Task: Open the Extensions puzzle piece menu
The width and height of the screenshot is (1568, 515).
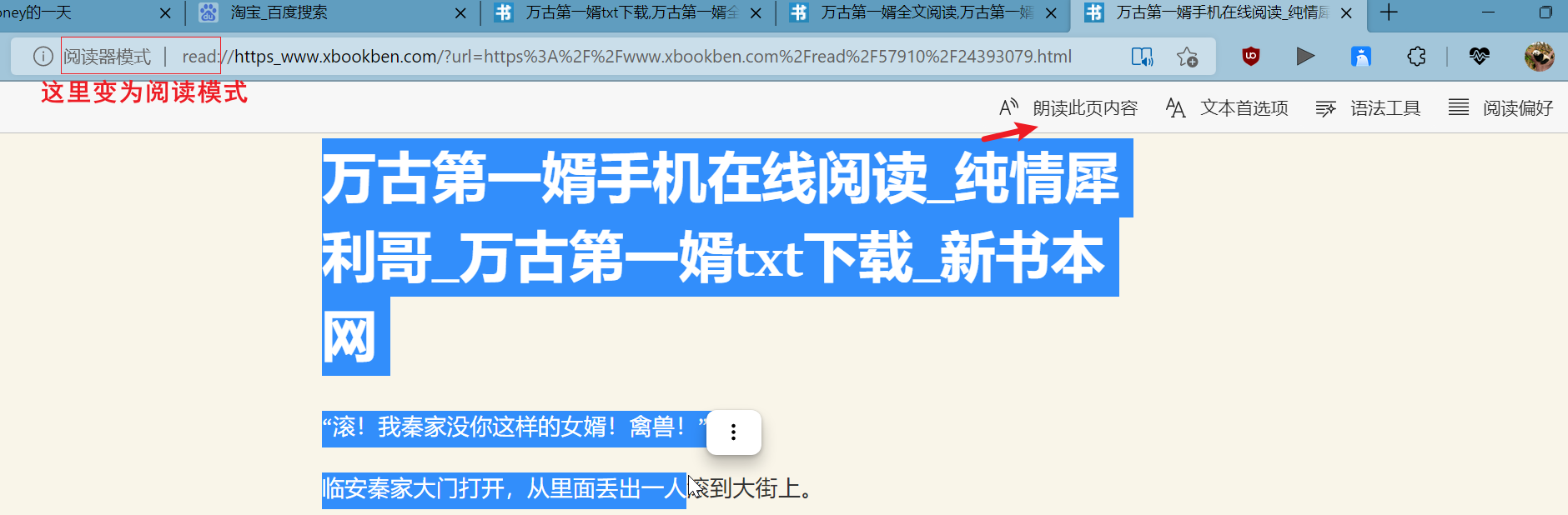Action: [1416, 57]
